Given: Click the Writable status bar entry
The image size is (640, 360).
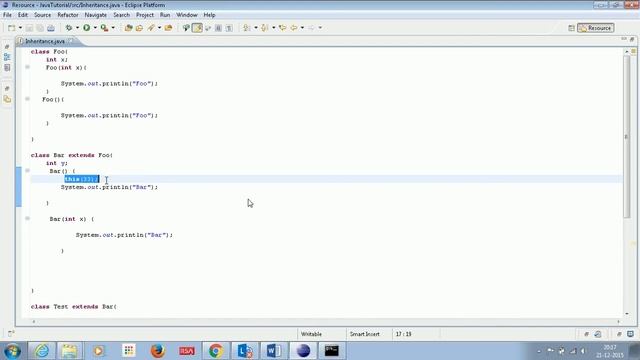Looking at the screenshot, I should [311, 334].
